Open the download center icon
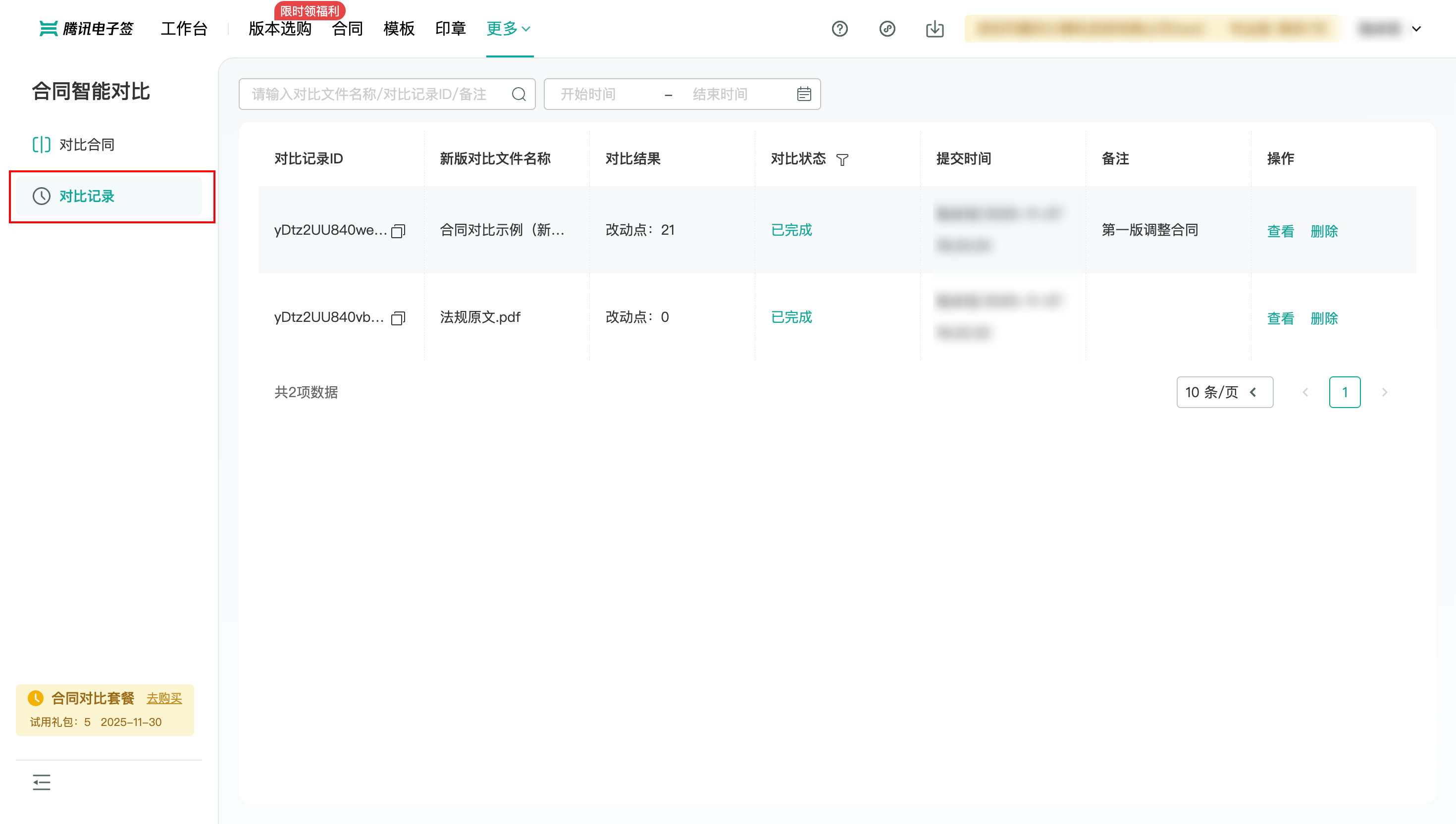This screenshot has width=1456, height=824. tap(934, 29)
